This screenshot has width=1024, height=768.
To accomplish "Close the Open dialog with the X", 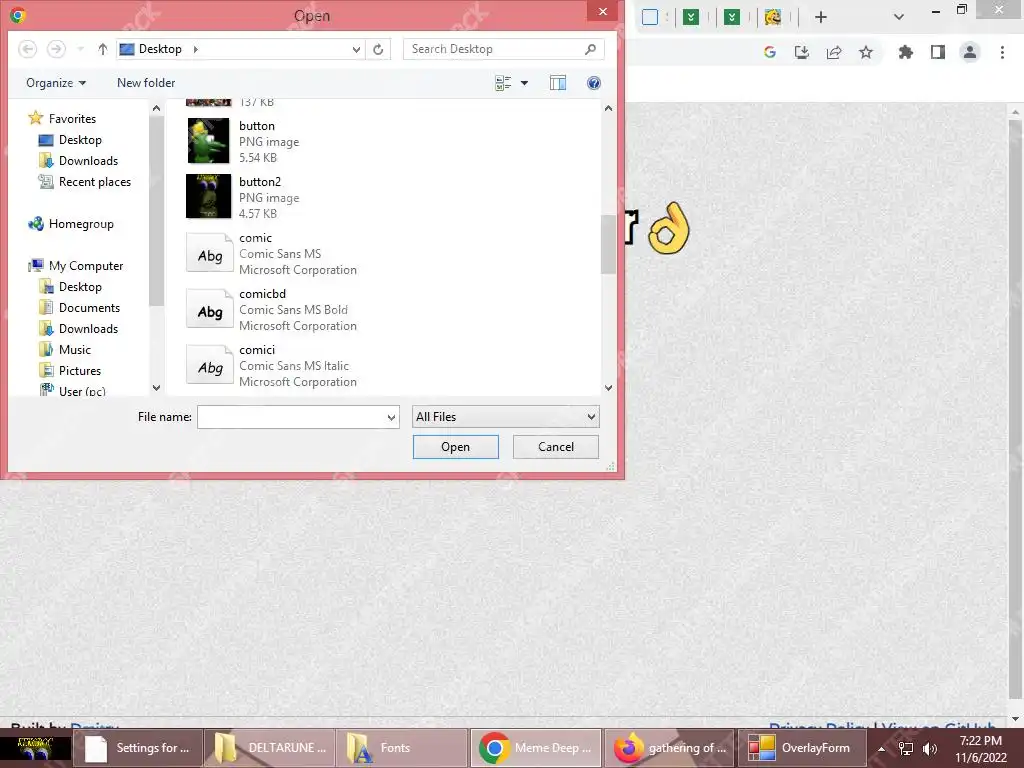I will click(602, 11).
